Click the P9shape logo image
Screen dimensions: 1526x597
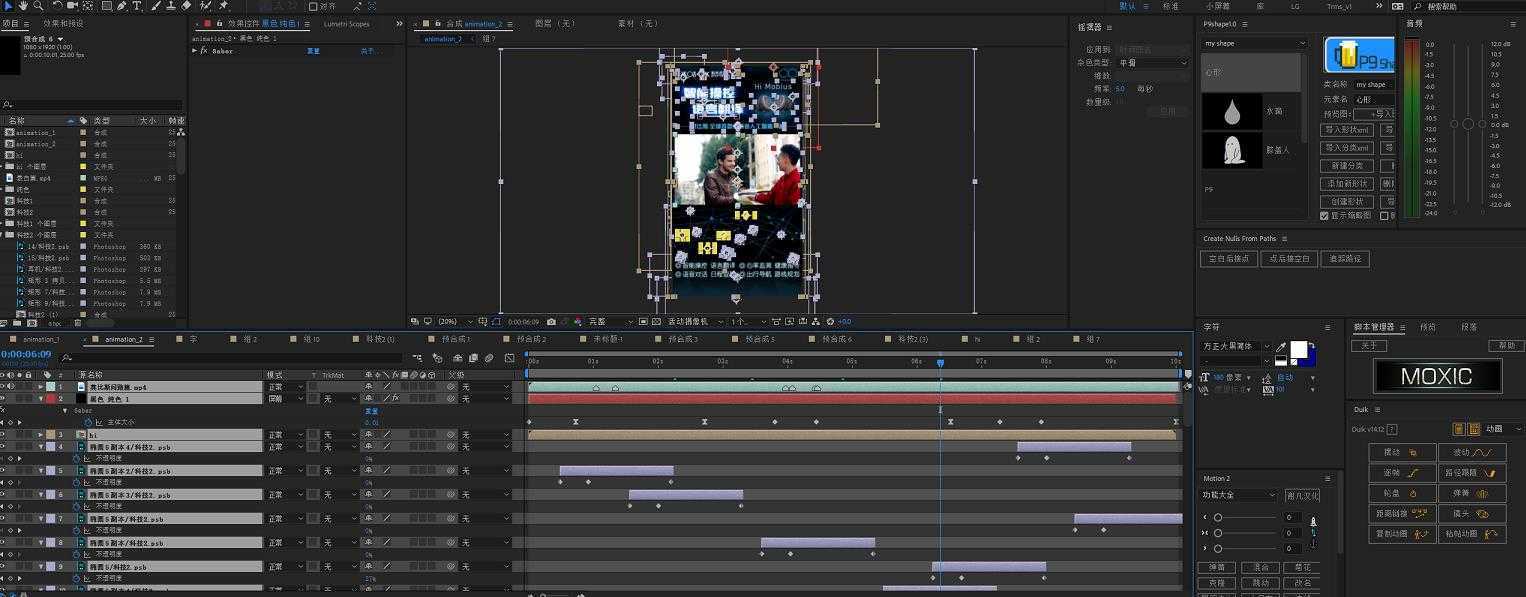coord(1359,55)
